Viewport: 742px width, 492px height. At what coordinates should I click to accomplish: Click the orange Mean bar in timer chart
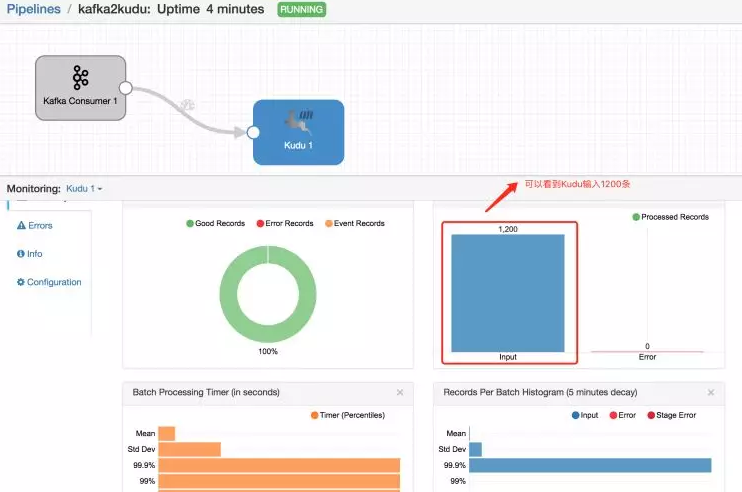tap(167, 433)
